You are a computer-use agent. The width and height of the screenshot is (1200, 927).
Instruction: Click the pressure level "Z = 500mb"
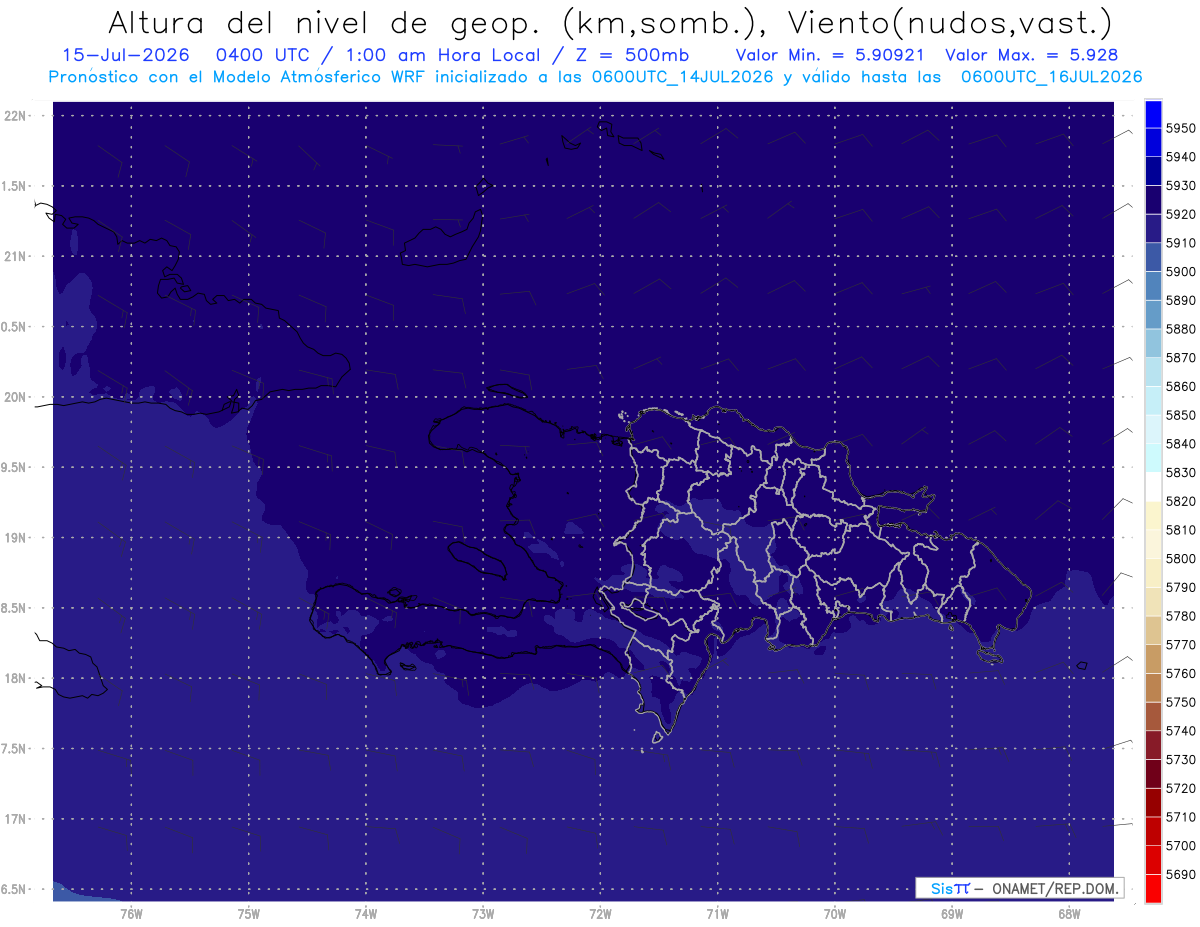point(630,55)
